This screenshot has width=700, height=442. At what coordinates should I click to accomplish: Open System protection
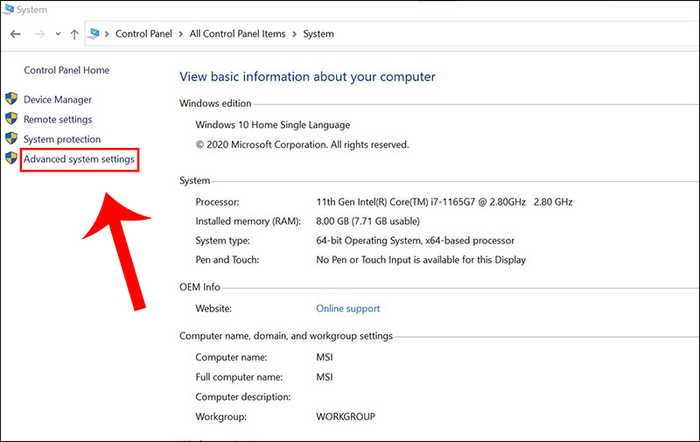point(62,139)
